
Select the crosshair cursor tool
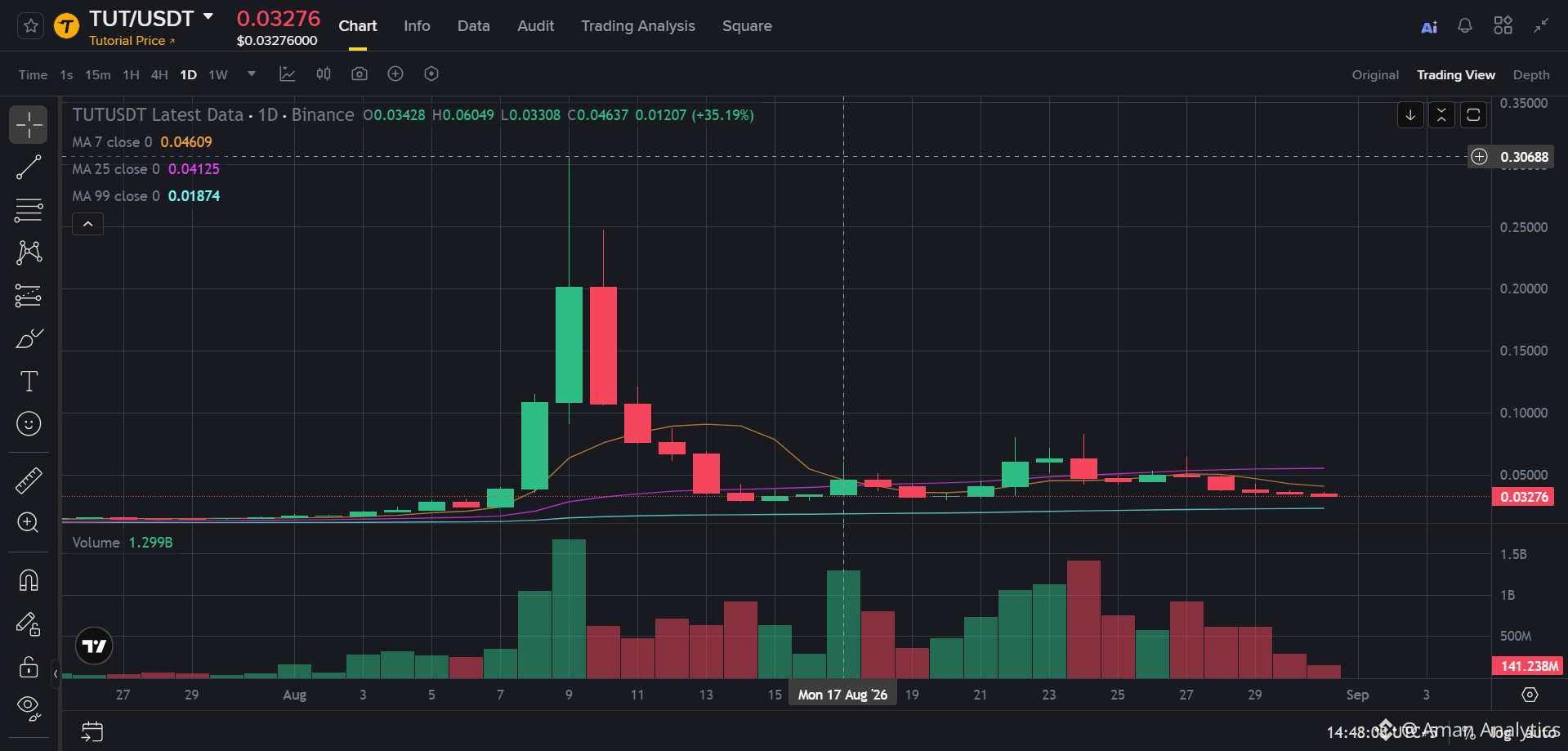(29, 125)
